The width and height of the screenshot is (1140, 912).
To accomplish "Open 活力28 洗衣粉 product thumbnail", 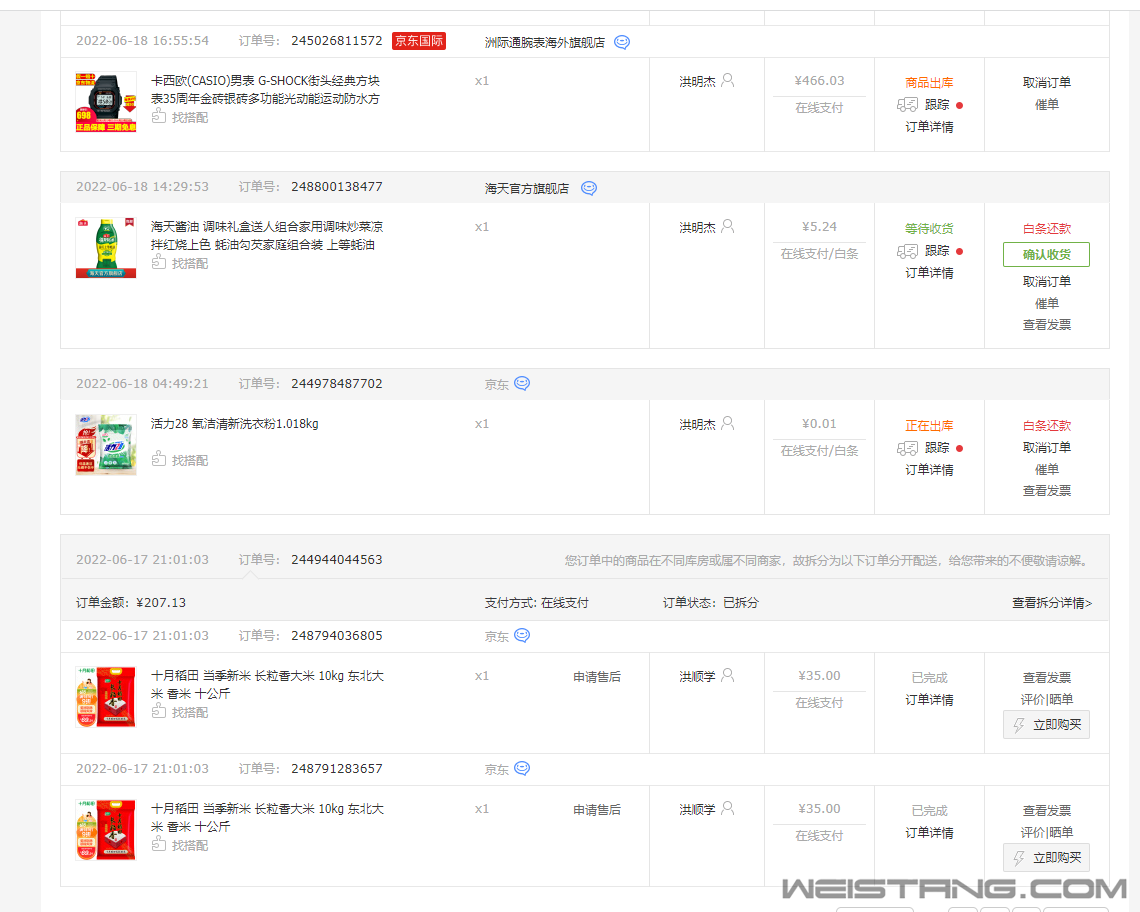I will pos(106,444).
